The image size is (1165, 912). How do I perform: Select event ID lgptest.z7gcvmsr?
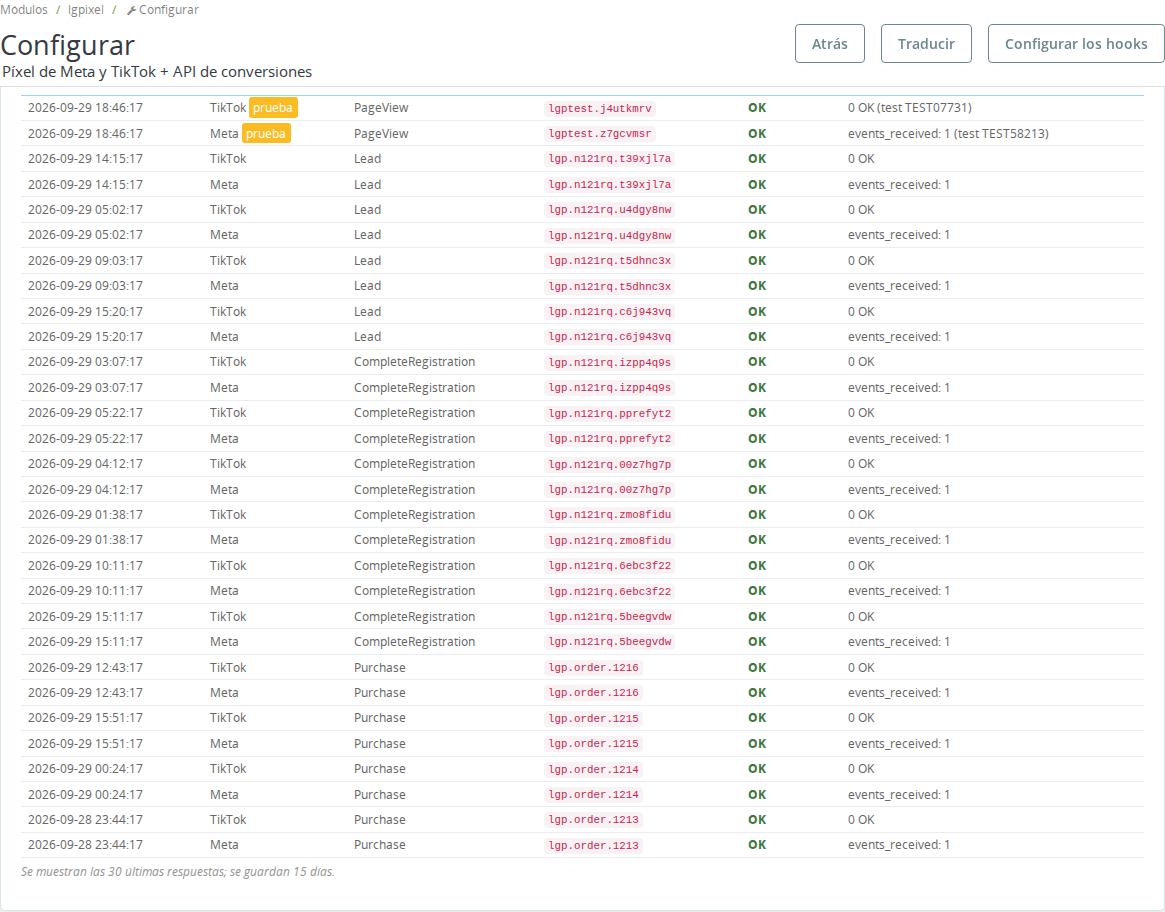[600, 134]
